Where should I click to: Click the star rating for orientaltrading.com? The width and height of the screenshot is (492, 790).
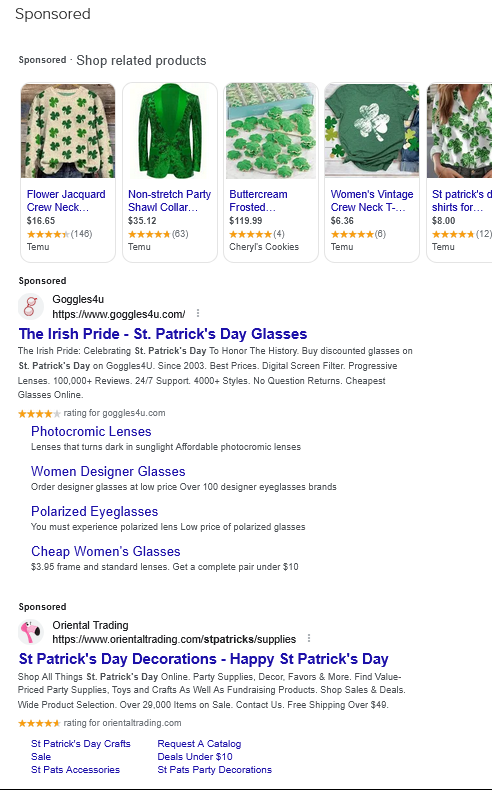click(x=39, y=723)
